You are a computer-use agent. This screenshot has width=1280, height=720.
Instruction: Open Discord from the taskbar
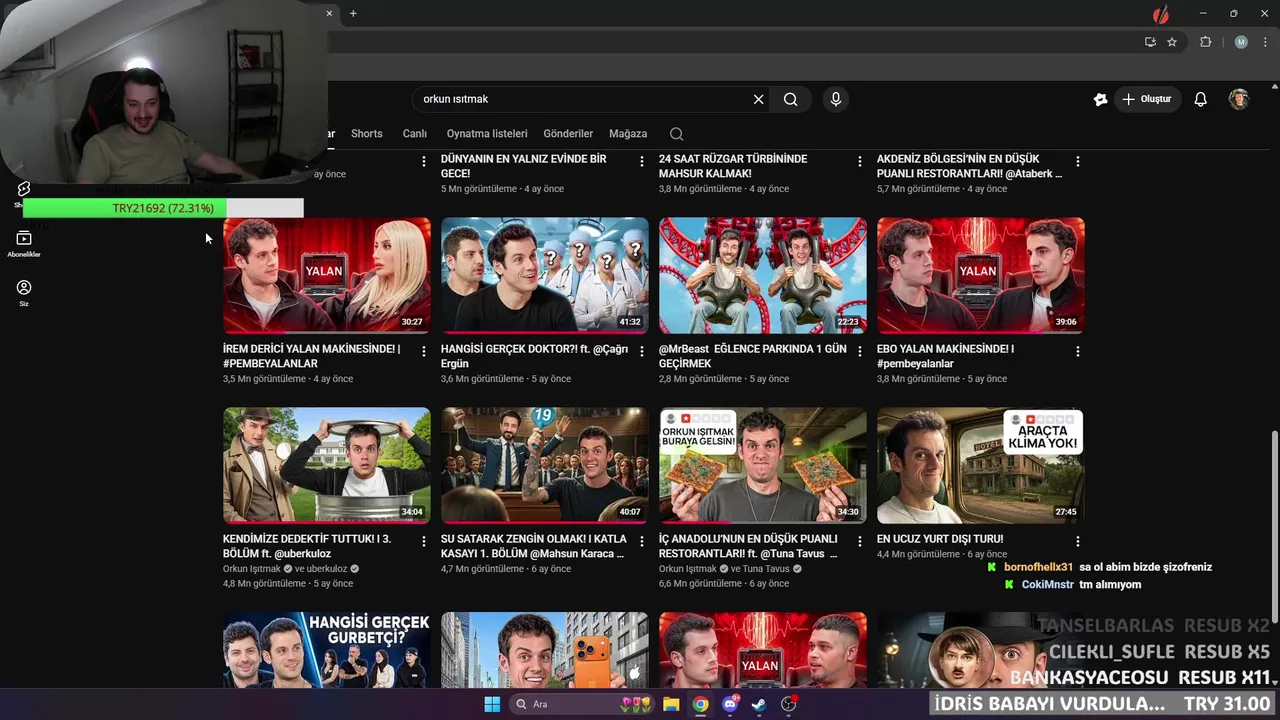731,704
